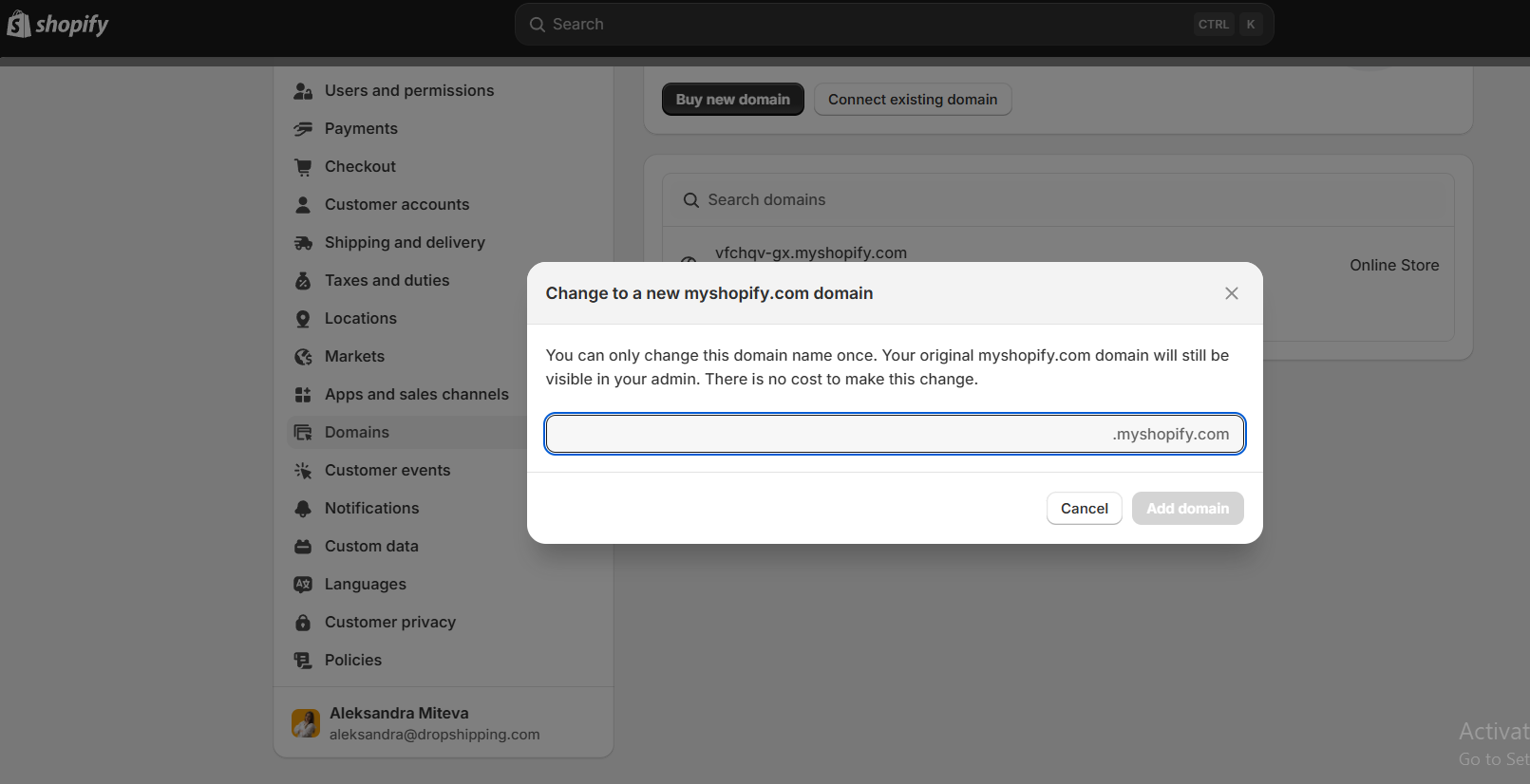Focus the top Search bar
1530x784 pixels.
tap(894, 25)
